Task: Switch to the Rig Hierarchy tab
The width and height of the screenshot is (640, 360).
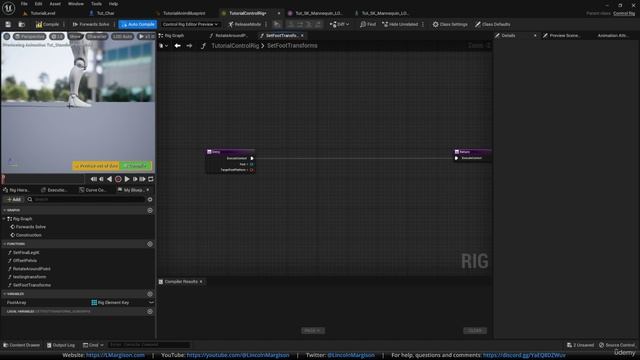Action: click(x=16, y=190)
